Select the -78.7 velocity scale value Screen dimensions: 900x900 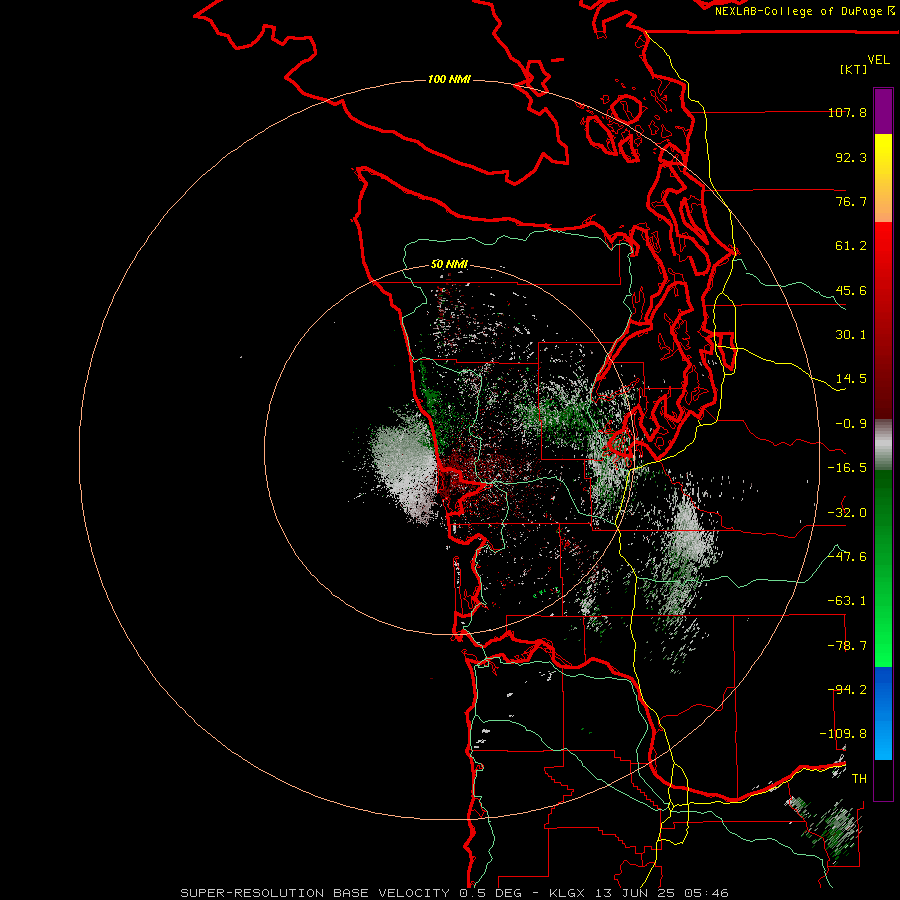click(x=847, y=646)
